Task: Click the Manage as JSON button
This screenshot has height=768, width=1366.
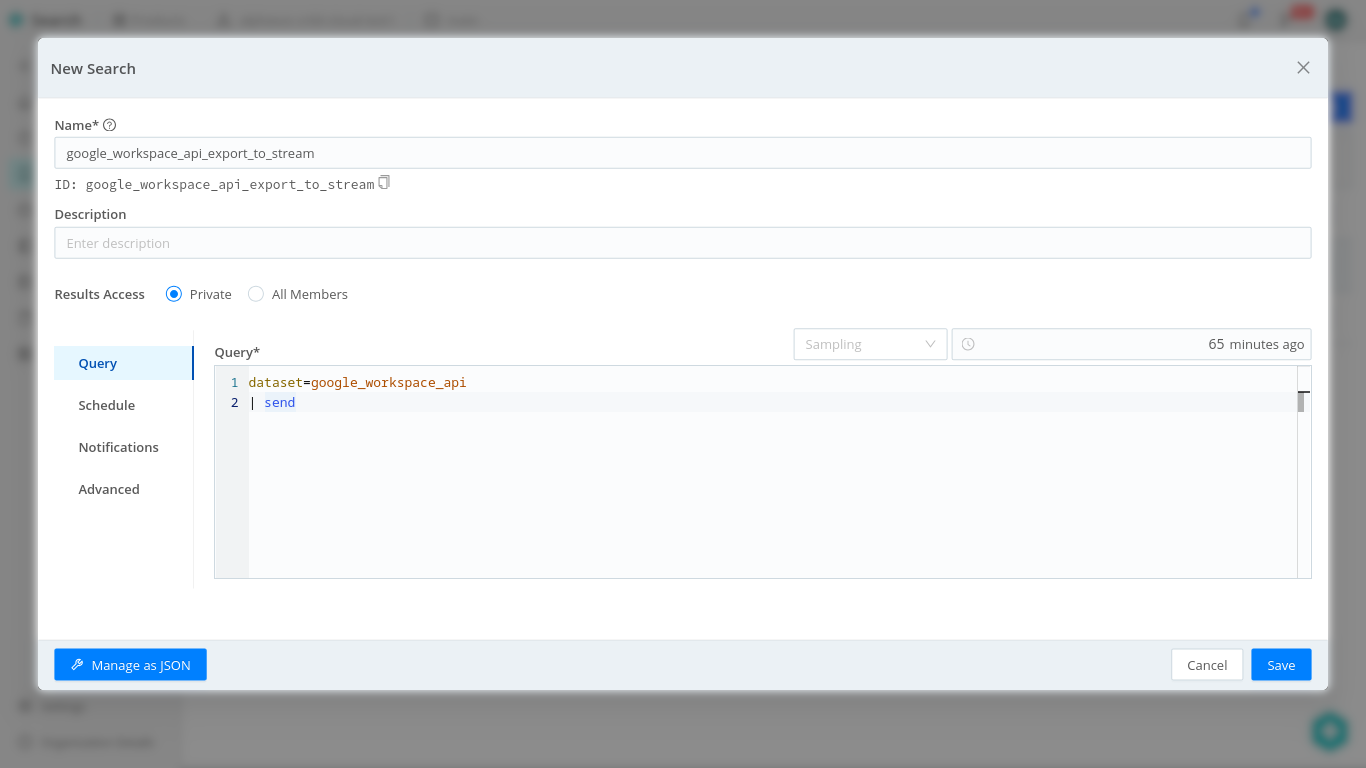Action: click(x=130, y=664)
